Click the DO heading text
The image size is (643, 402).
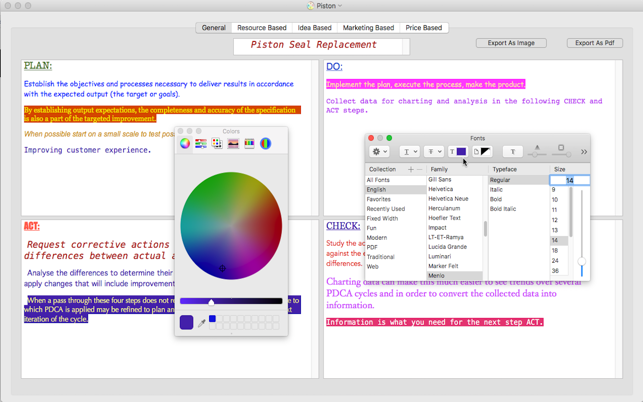334,66
